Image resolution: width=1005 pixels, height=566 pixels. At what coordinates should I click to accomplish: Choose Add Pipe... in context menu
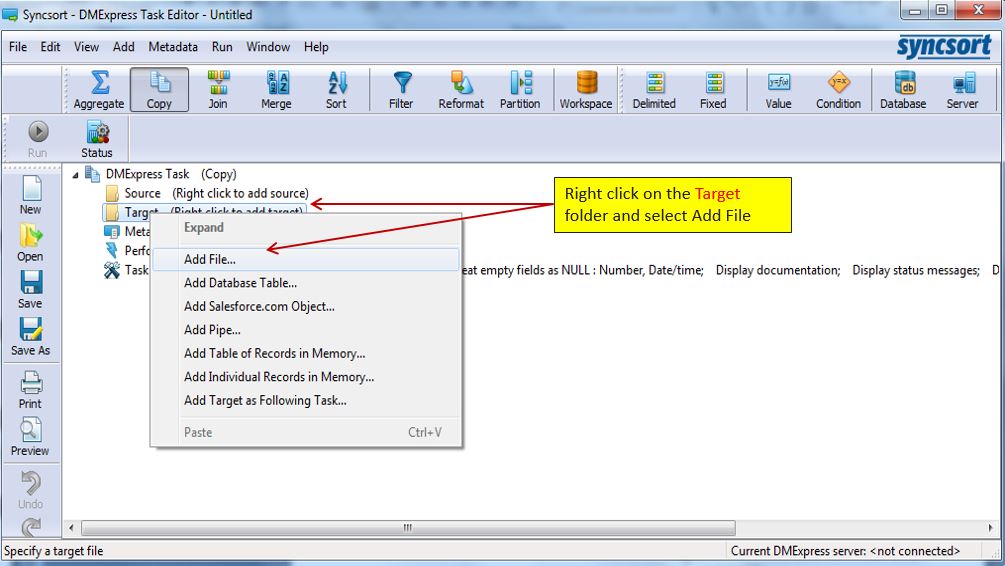point(306,330)
